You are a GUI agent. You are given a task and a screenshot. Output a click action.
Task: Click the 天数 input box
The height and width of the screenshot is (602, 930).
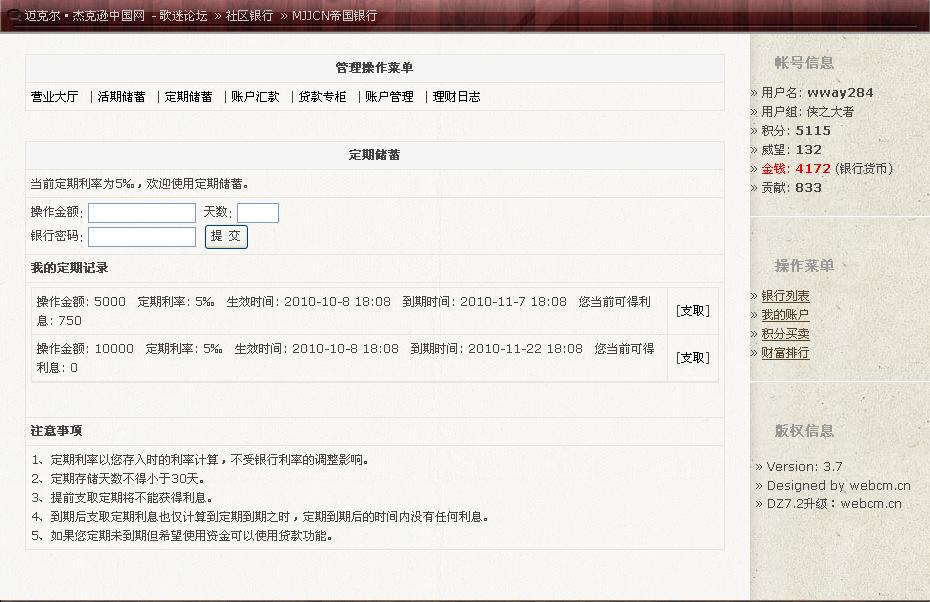[257, 213]
